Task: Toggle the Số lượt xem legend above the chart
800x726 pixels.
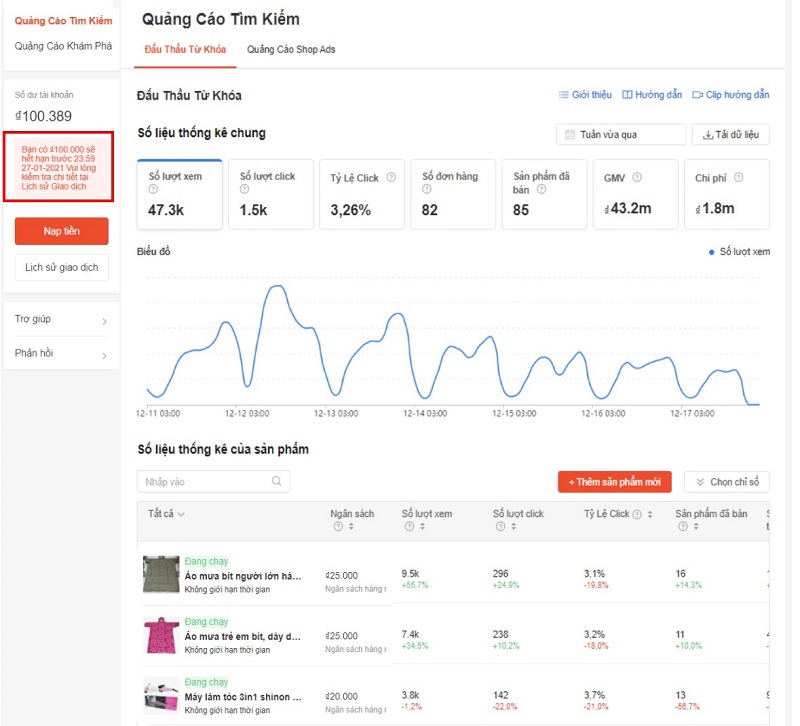Action: tap(740, 252)
